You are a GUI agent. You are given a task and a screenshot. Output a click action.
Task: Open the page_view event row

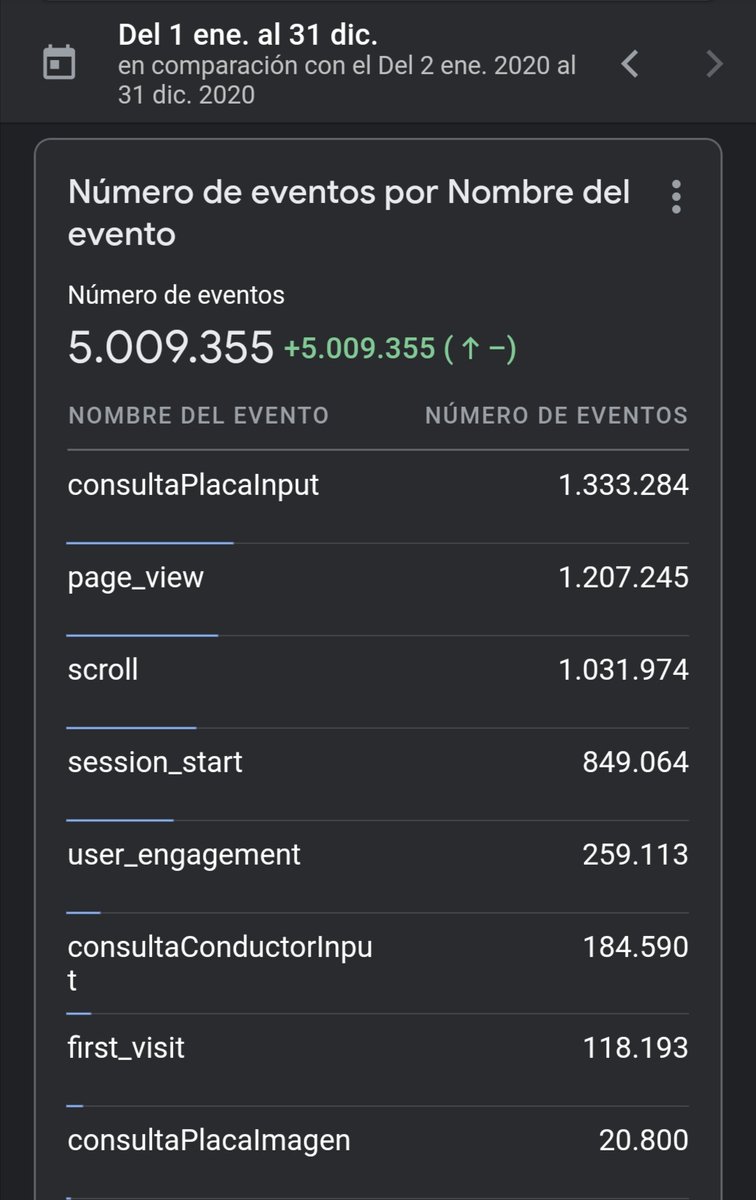pyautogui.click(x=378, y=590)
